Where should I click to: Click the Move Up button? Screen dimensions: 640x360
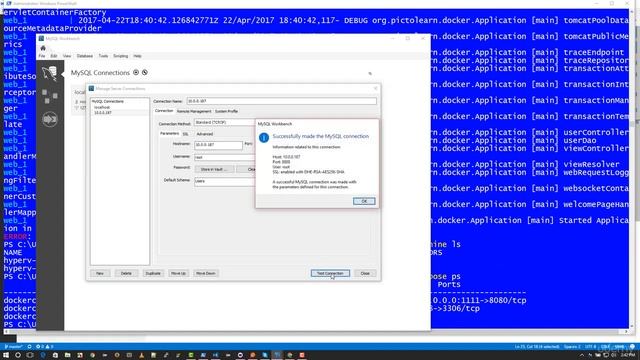point(178,273)
